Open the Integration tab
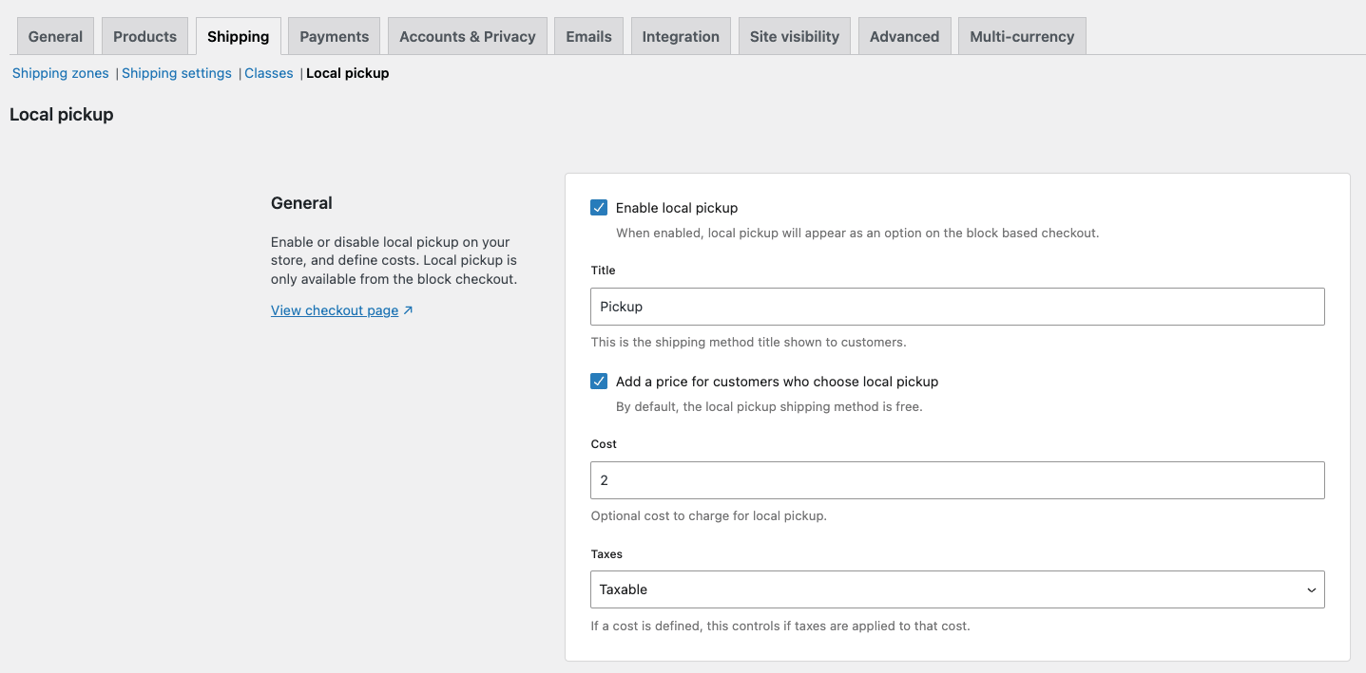The image size is (1366, 673). tap(680, 35)
